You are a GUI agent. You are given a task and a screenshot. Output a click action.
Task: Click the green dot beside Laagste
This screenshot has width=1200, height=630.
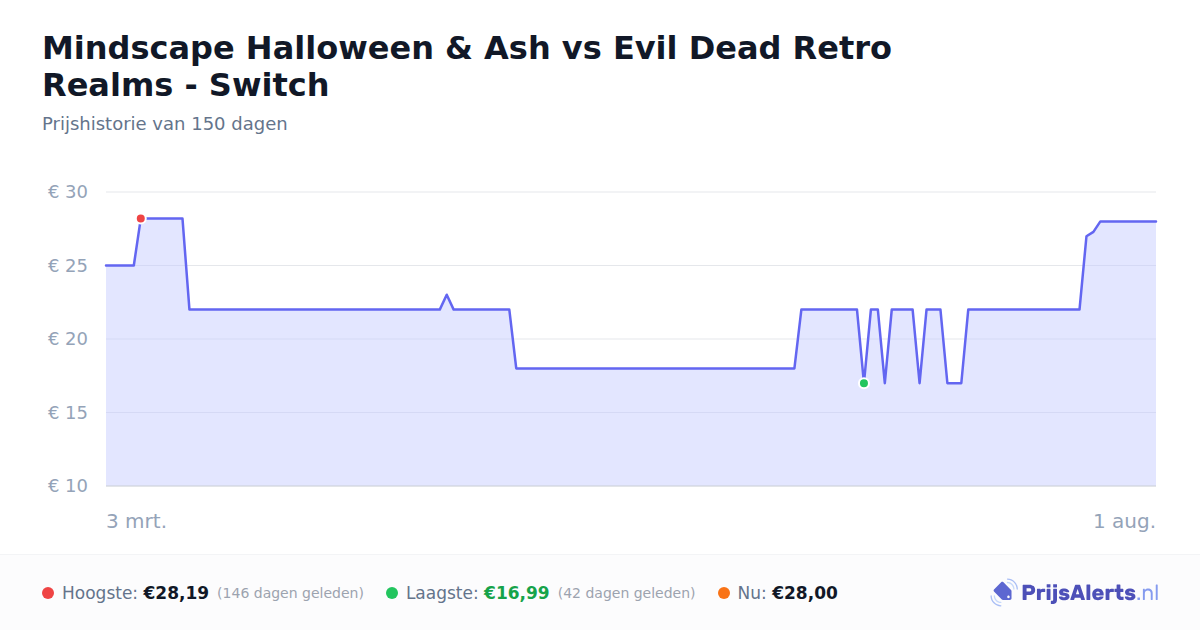coord(392,593)
